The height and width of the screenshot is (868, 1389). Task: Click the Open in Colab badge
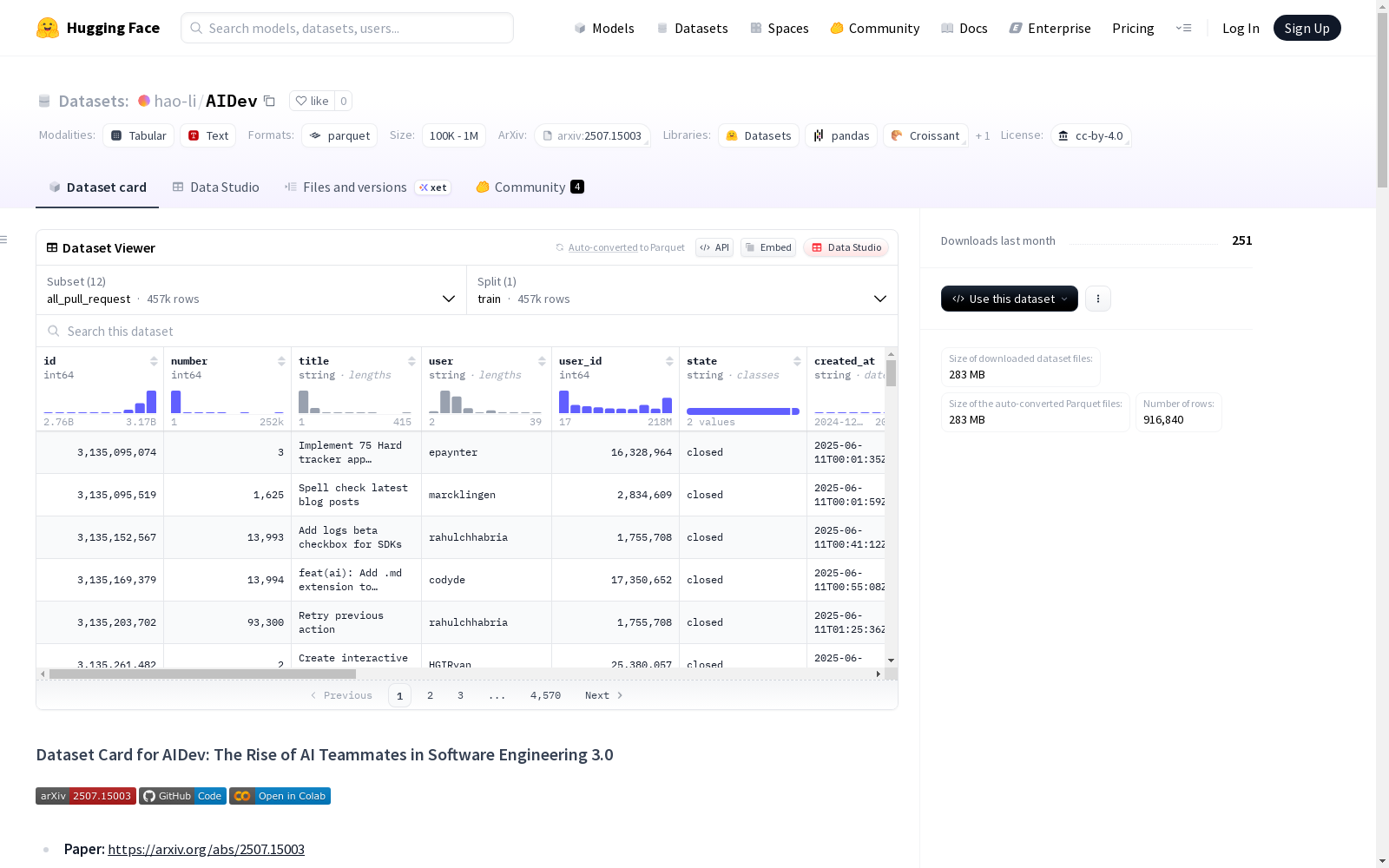[280, 796]
